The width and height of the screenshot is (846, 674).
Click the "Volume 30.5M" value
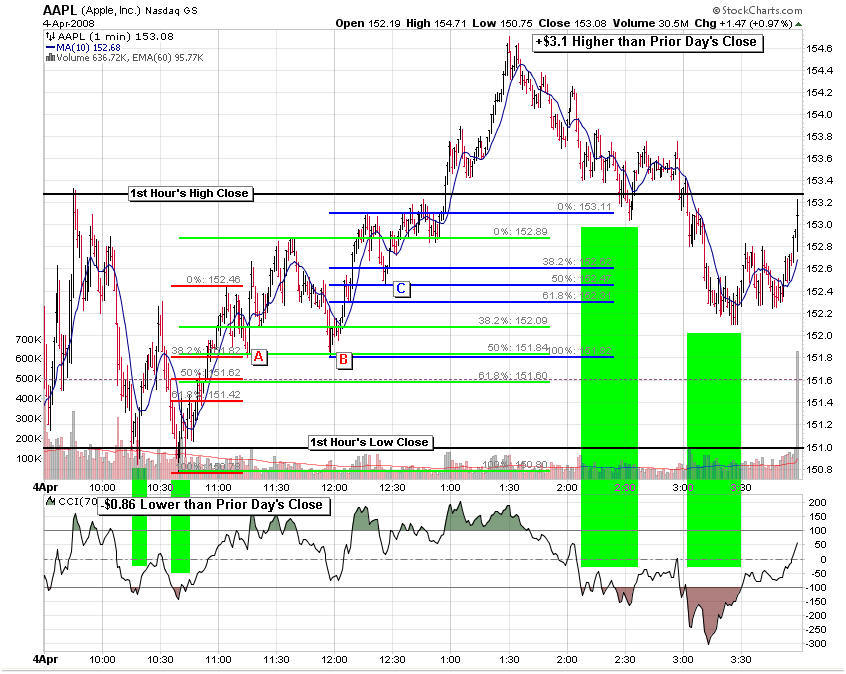click(650, 24)
